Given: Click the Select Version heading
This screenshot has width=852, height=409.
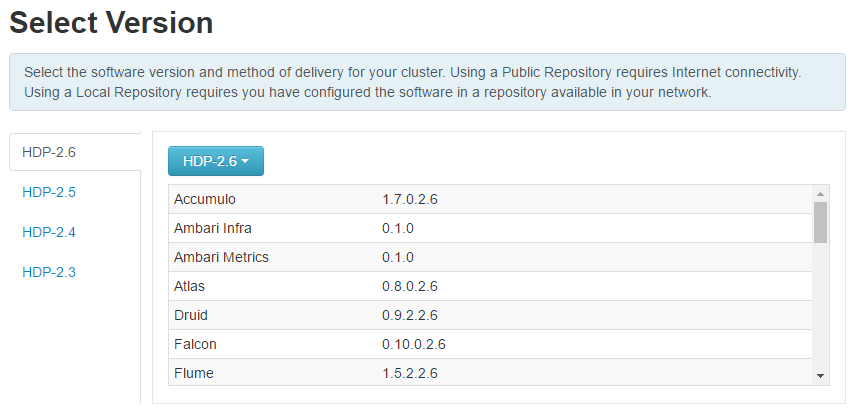Looking at the screenshot, I should pyautogui.click(x=111, y=23).
